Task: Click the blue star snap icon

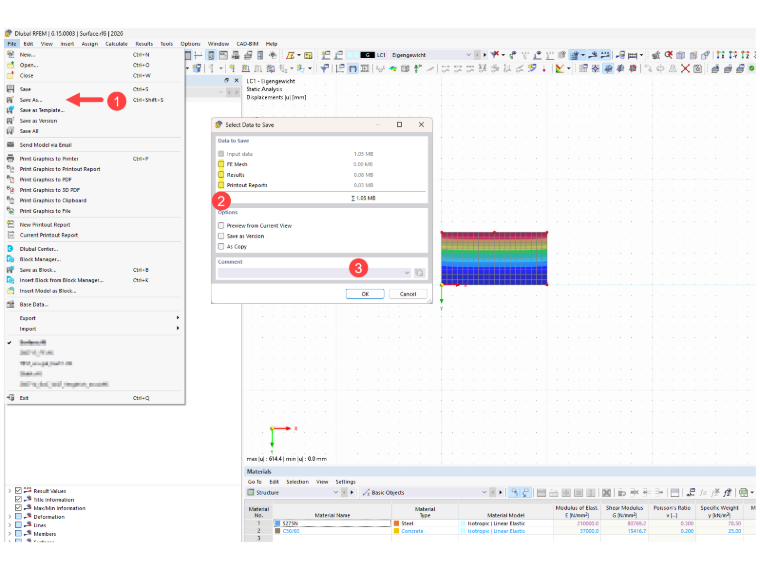Action: point(596,69)
